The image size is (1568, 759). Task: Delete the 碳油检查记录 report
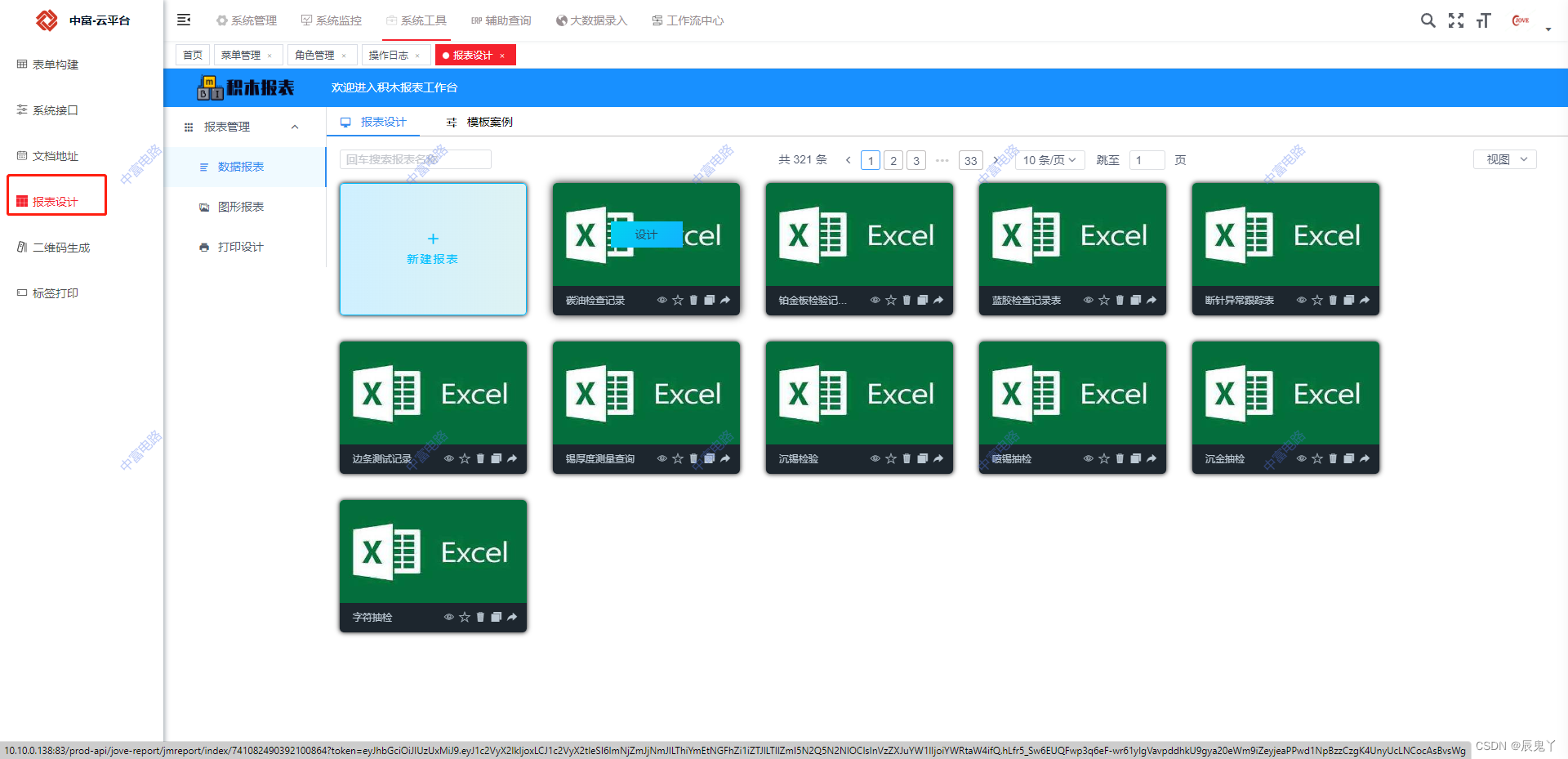point(693,300)
